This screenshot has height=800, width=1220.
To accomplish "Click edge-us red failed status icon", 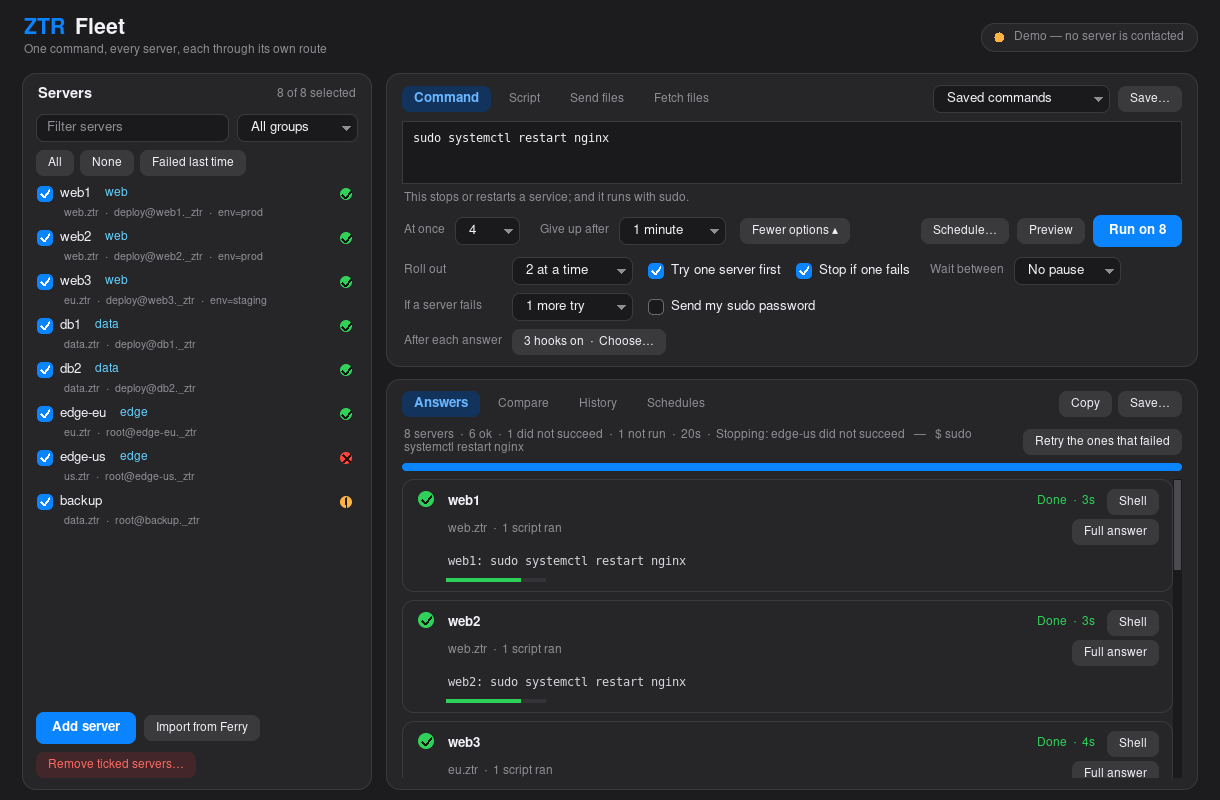I will 346,458.
